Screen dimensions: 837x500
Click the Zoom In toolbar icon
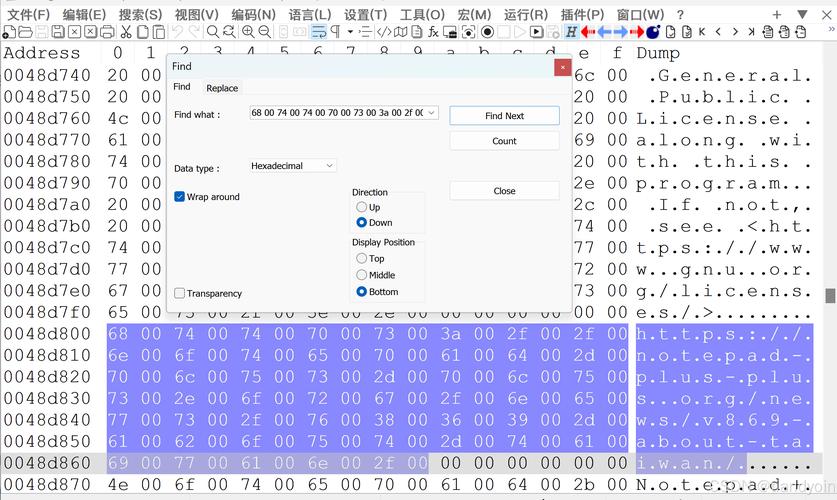[x=248, y=32]
